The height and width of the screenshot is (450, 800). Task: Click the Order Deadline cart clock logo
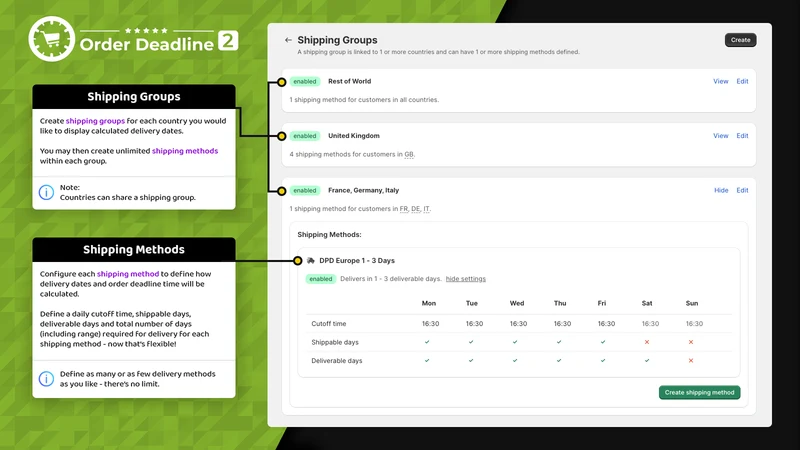pos(52,39)
